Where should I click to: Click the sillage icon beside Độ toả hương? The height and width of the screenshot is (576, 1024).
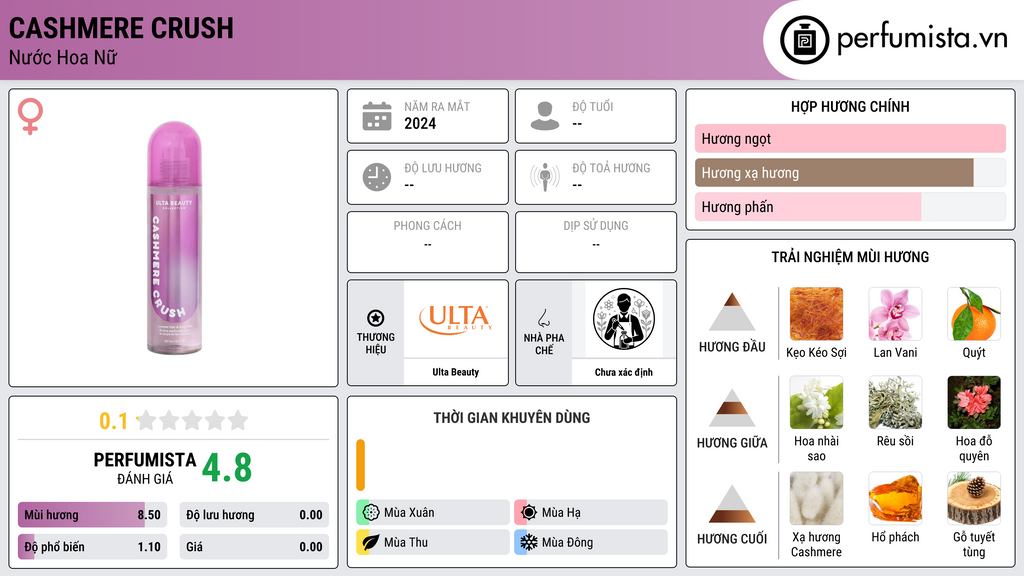click(545, 177)
